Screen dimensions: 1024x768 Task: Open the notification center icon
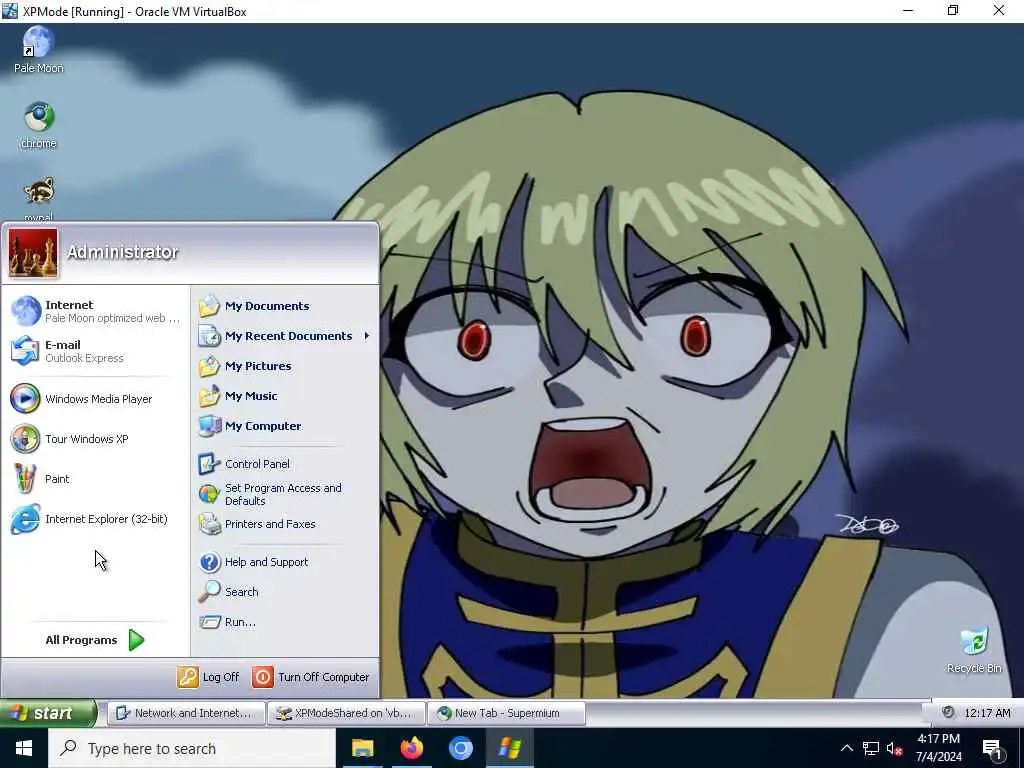pyautogui.click(x=992, y=748)
